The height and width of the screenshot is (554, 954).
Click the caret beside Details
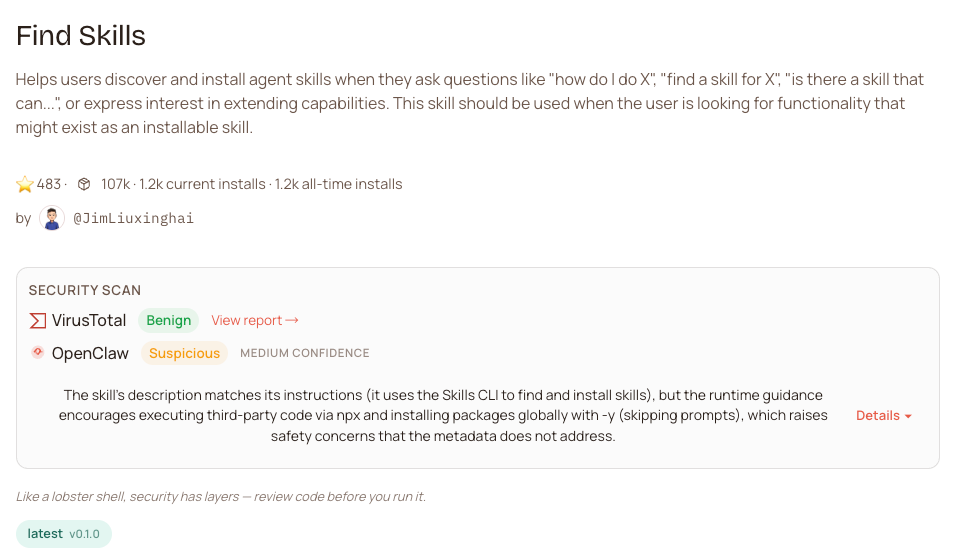908,416
